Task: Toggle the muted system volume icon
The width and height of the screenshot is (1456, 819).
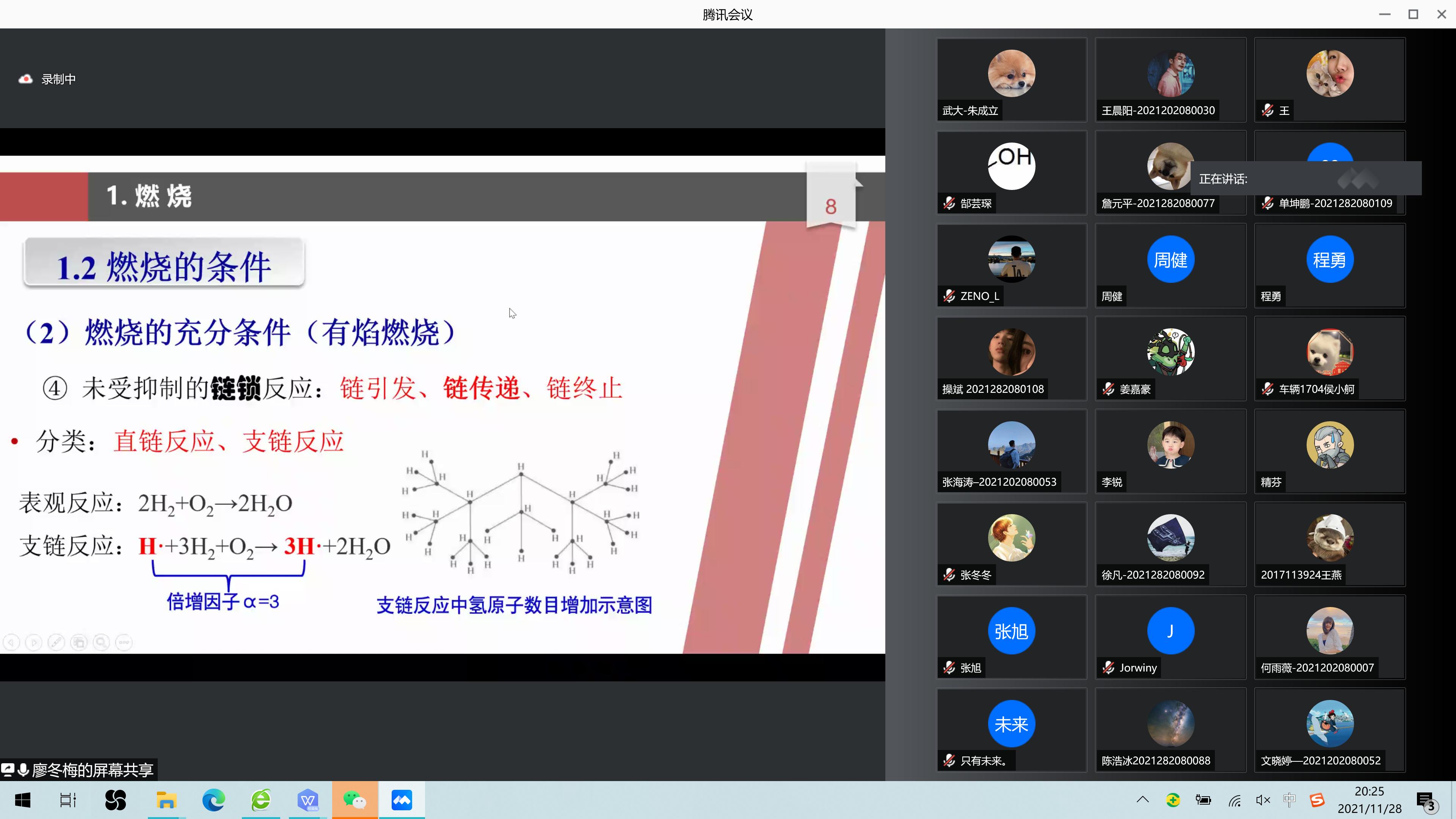Action: point(1262,800)
